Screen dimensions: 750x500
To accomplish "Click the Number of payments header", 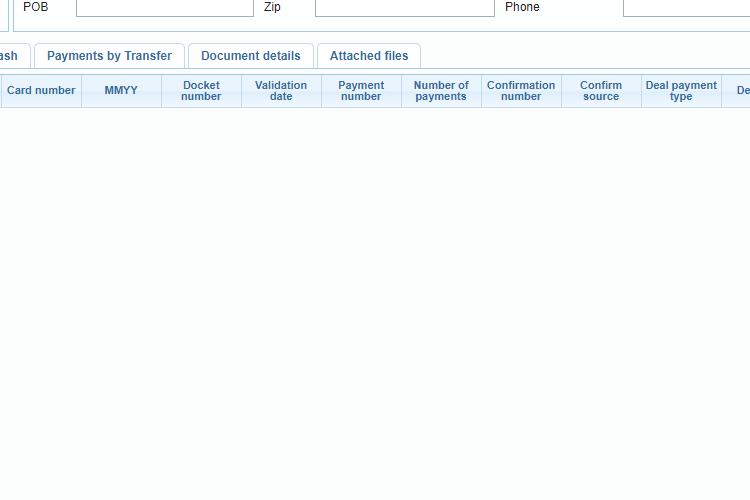I will click(x=441, y=91).
